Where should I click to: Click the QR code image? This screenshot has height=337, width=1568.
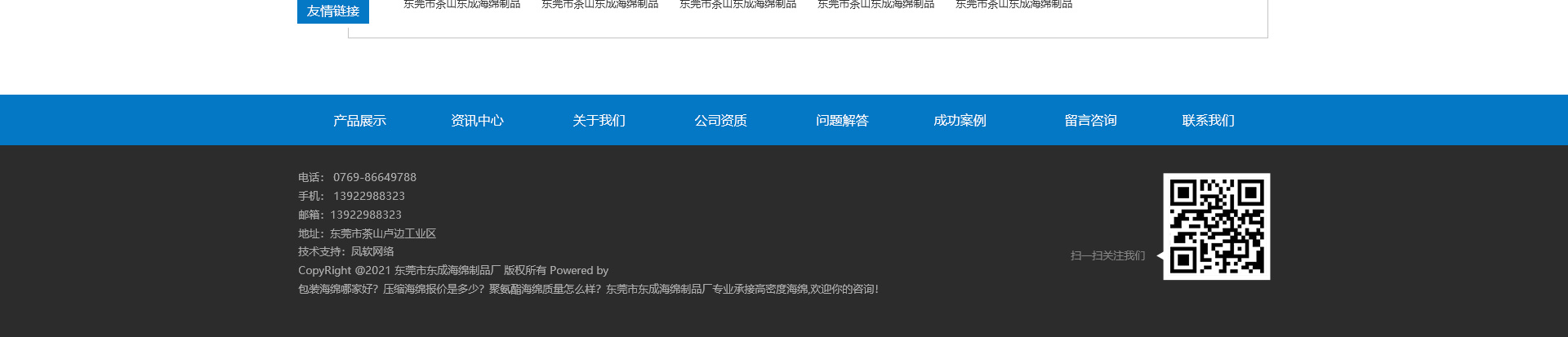tap(1216, 226)
